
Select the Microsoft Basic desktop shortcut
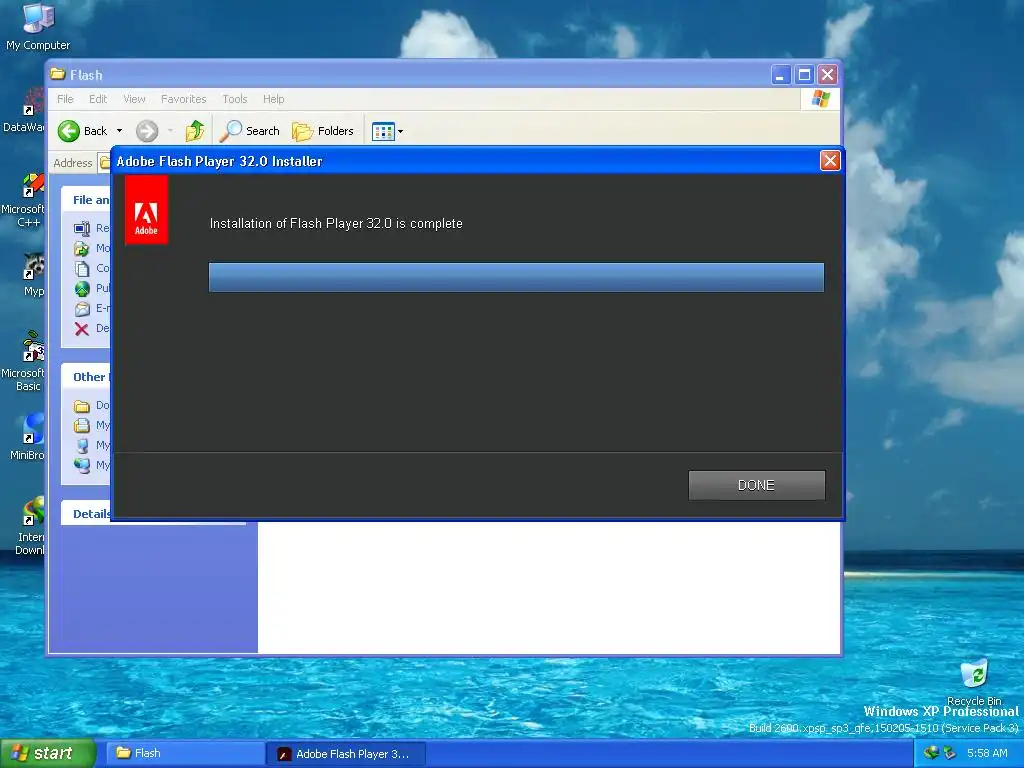(24, 362)
